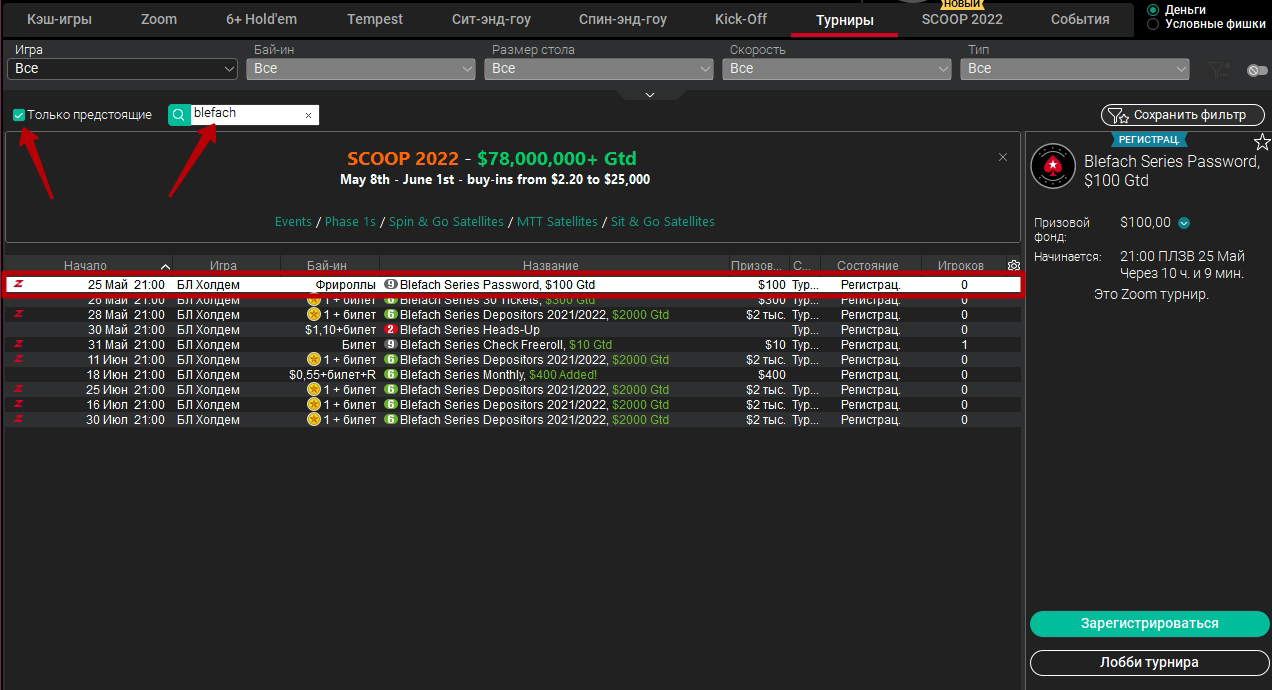Click Zoom icon on 16 Июл row
1272x690 pixels.
(x=18, y=404)
